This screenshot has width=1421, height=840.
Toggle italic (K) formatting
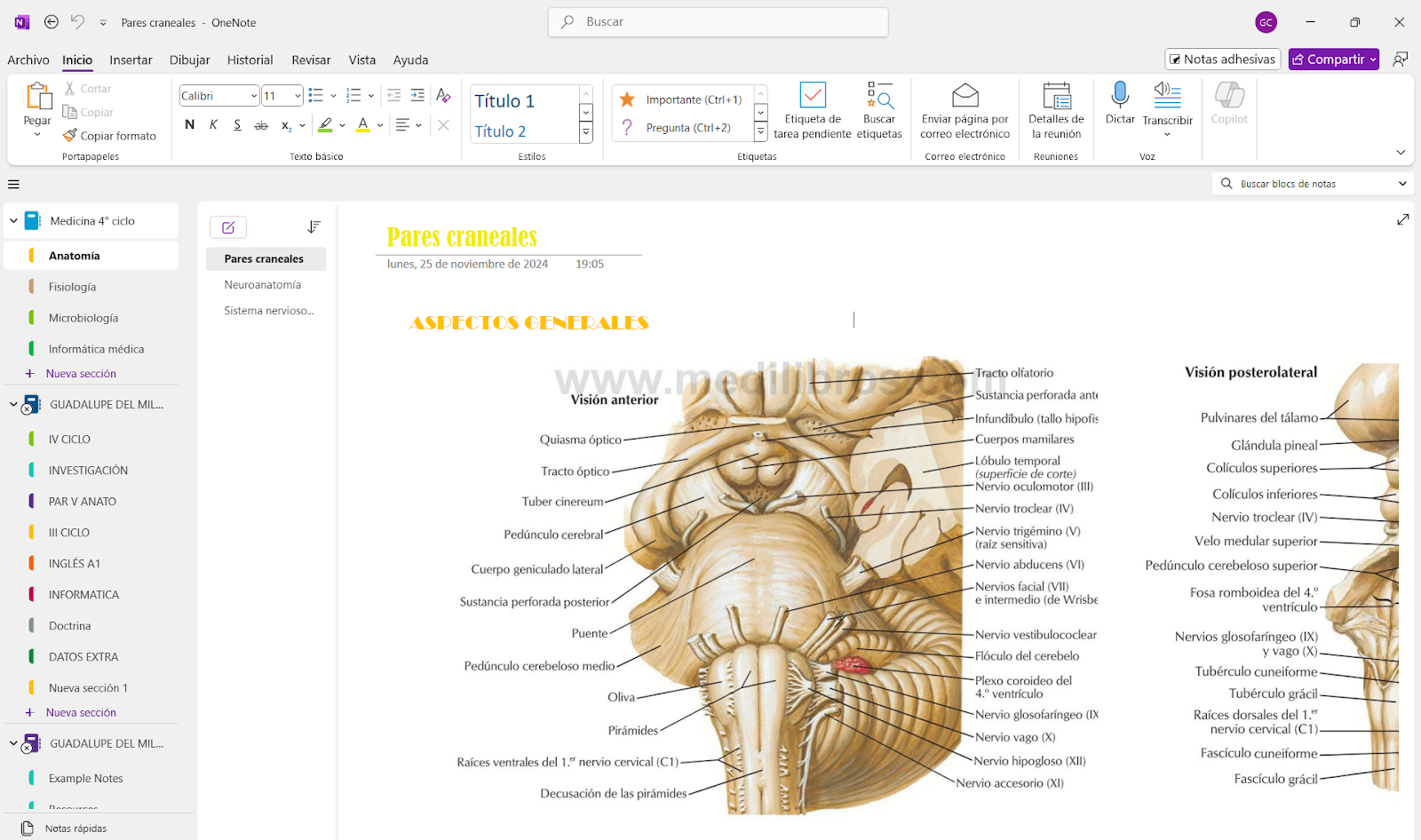(x=213, y=125)
